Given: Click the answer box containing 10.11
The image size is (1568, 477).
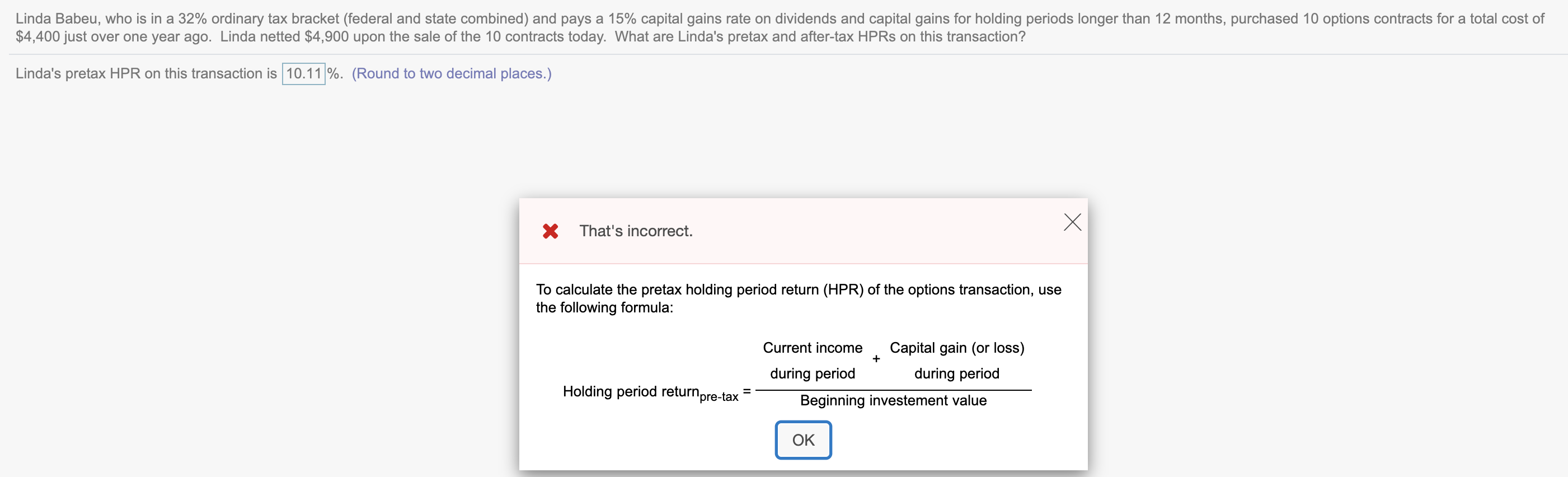Looking at the screenshot, I should (303, 73).
